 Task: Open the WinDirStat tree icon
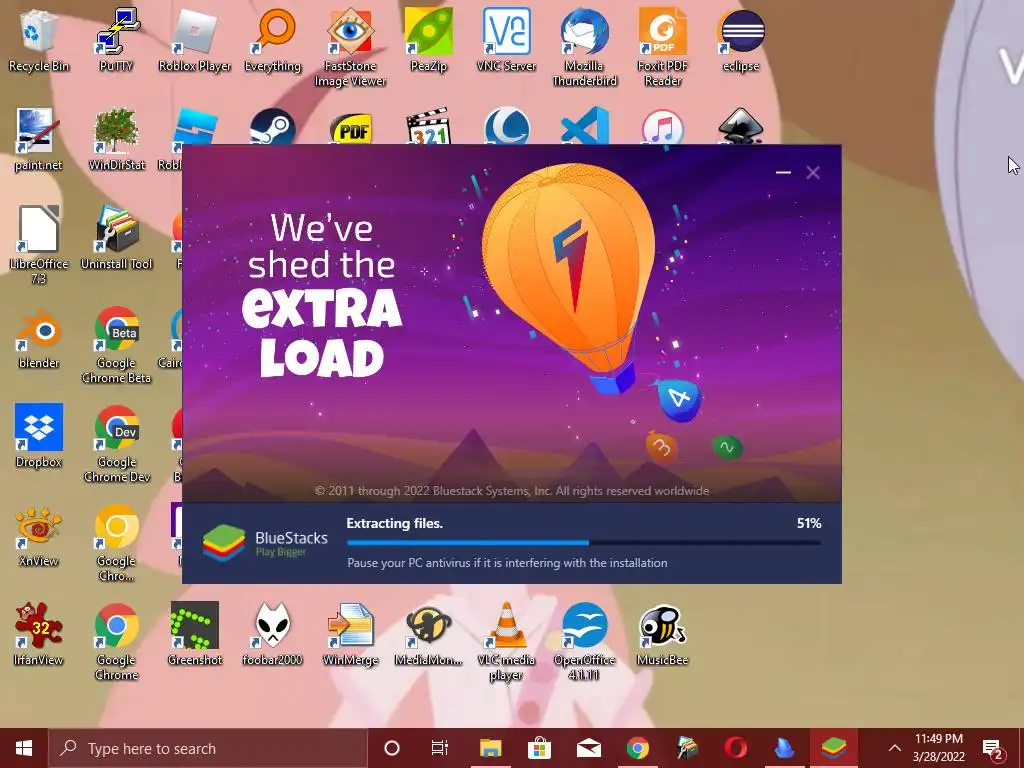(x=116, y=140)
